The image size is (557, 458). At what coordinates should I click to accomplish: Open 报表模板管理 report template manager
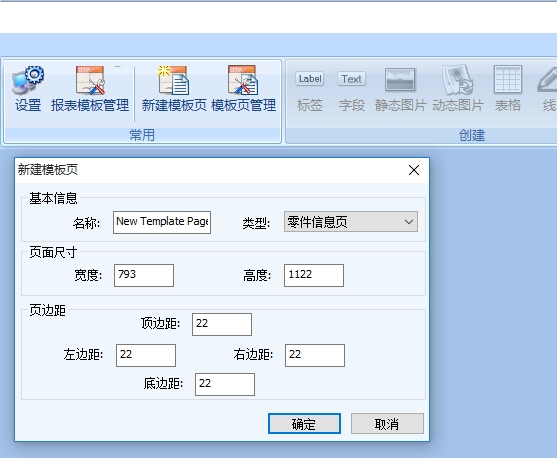coord(90,88)
